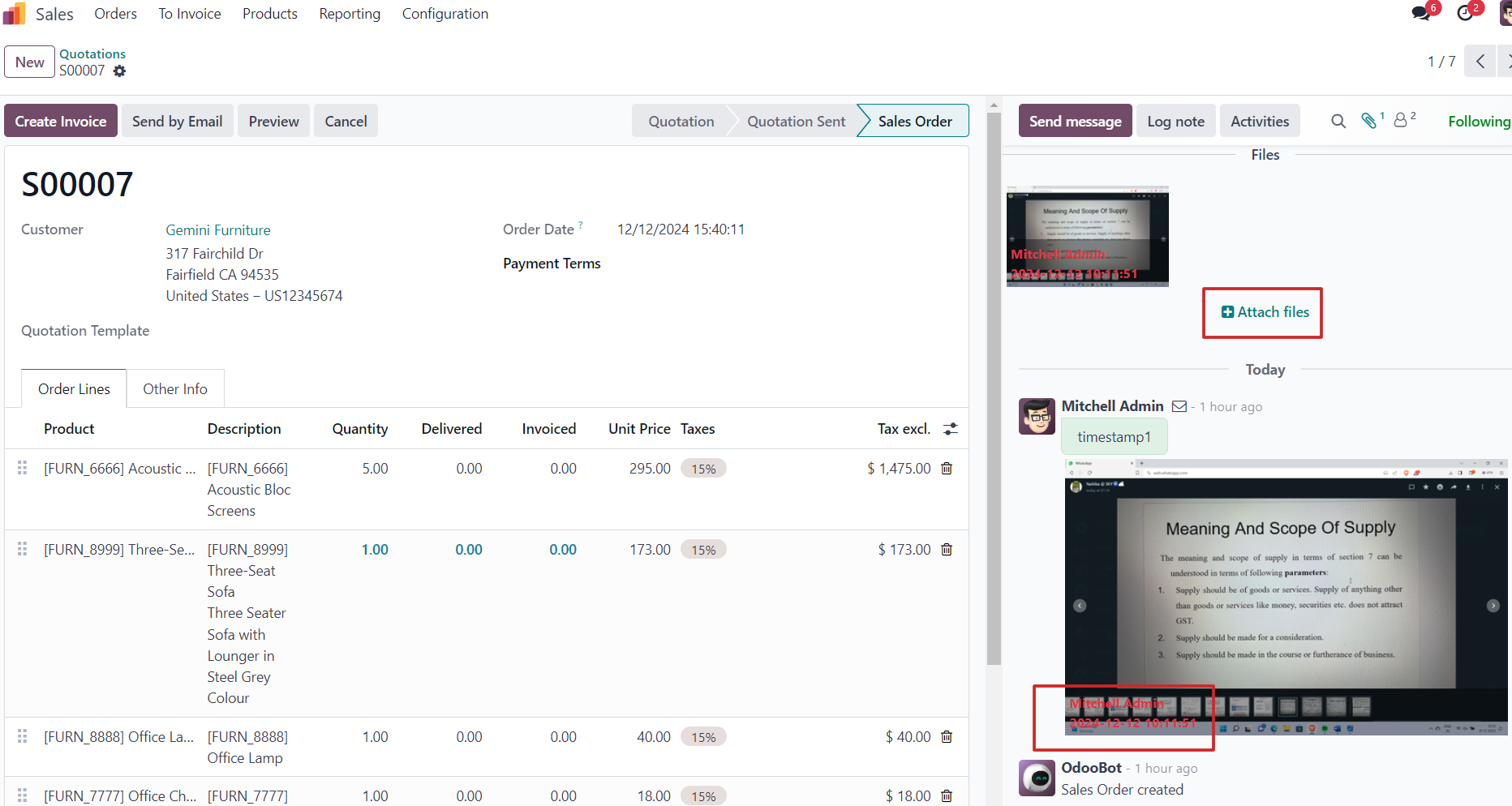Open the S00007 gear actions menu
Viewport: 1512px width, 806px height.
(x=119, y=71)
